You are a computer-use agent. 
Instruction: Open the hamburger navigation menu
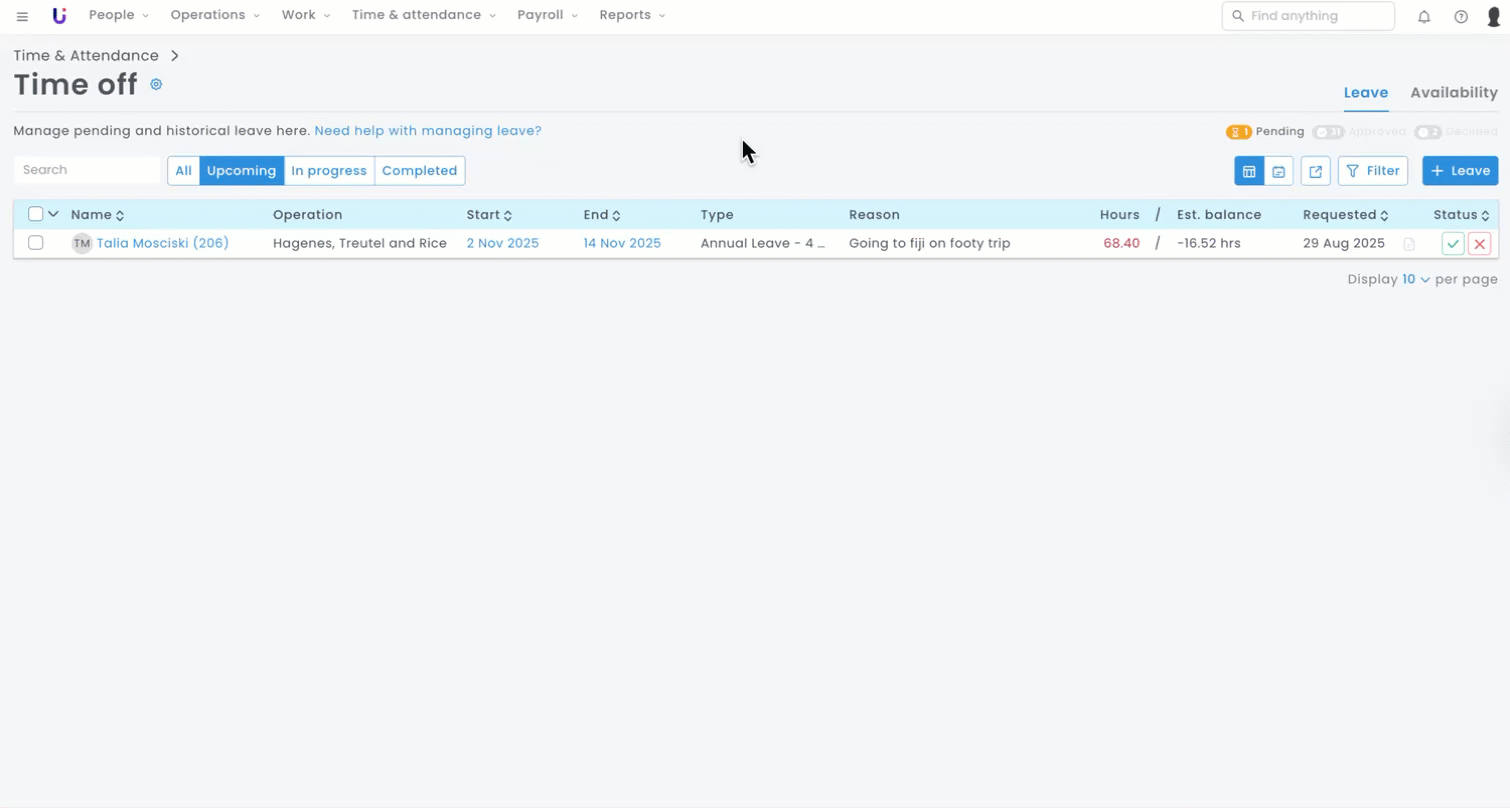[22, 16]
